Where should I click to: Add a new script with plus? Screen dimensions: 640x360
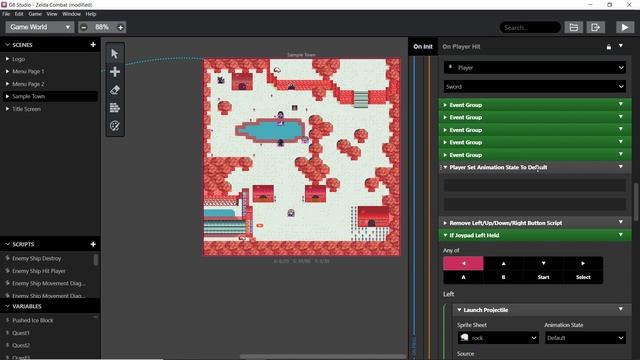coord(93,244)
